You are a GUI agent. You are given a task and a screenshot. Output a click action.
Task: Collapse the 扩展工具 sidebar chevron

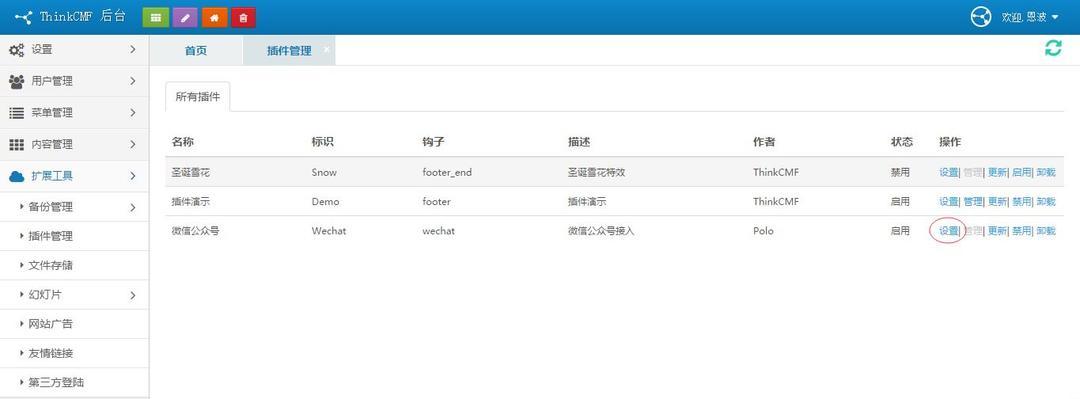pyautogui.click(x=133, y=176)
